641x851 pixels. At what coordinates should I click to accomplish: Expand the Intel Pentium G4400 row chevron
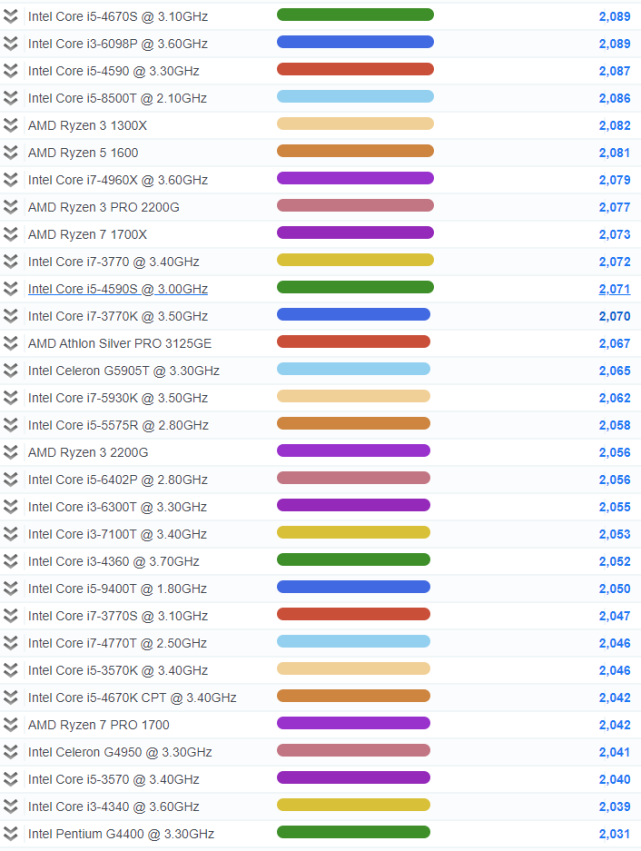(10, 834)
